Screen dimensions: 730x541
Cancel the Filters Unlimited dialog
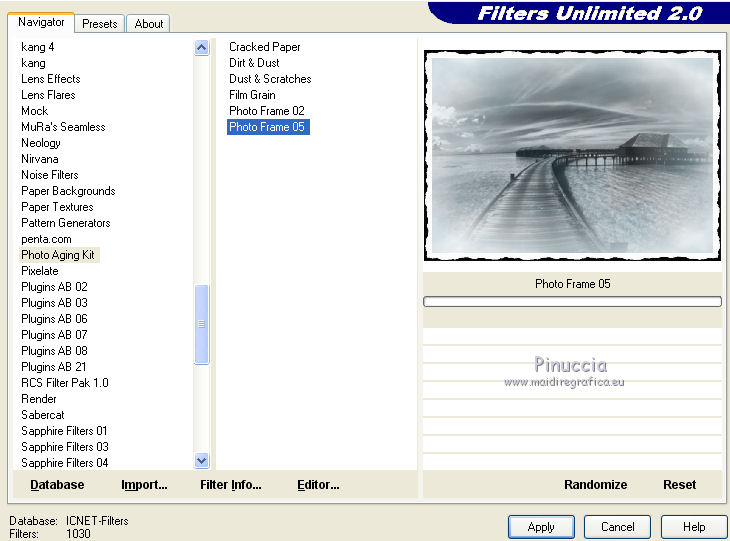(617, 527)
